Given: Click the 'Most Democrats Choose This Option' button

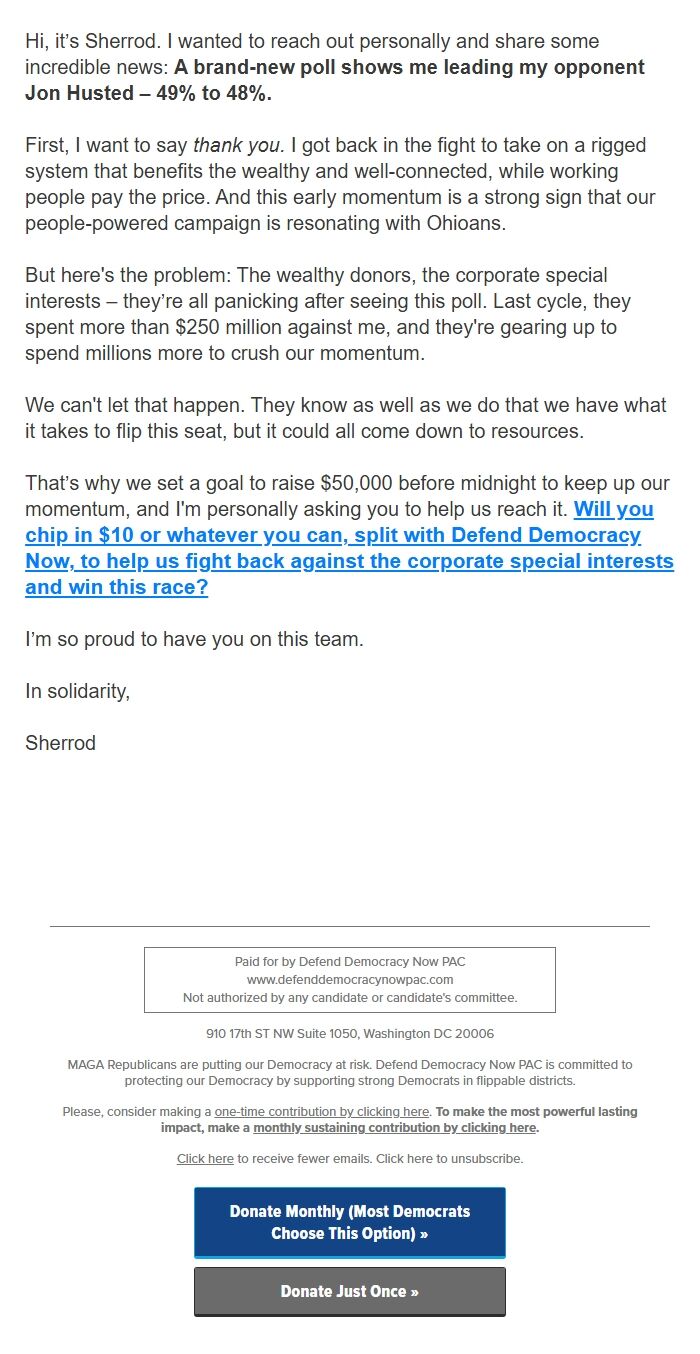Looking at the screenshot, I should coord(350,1222).
